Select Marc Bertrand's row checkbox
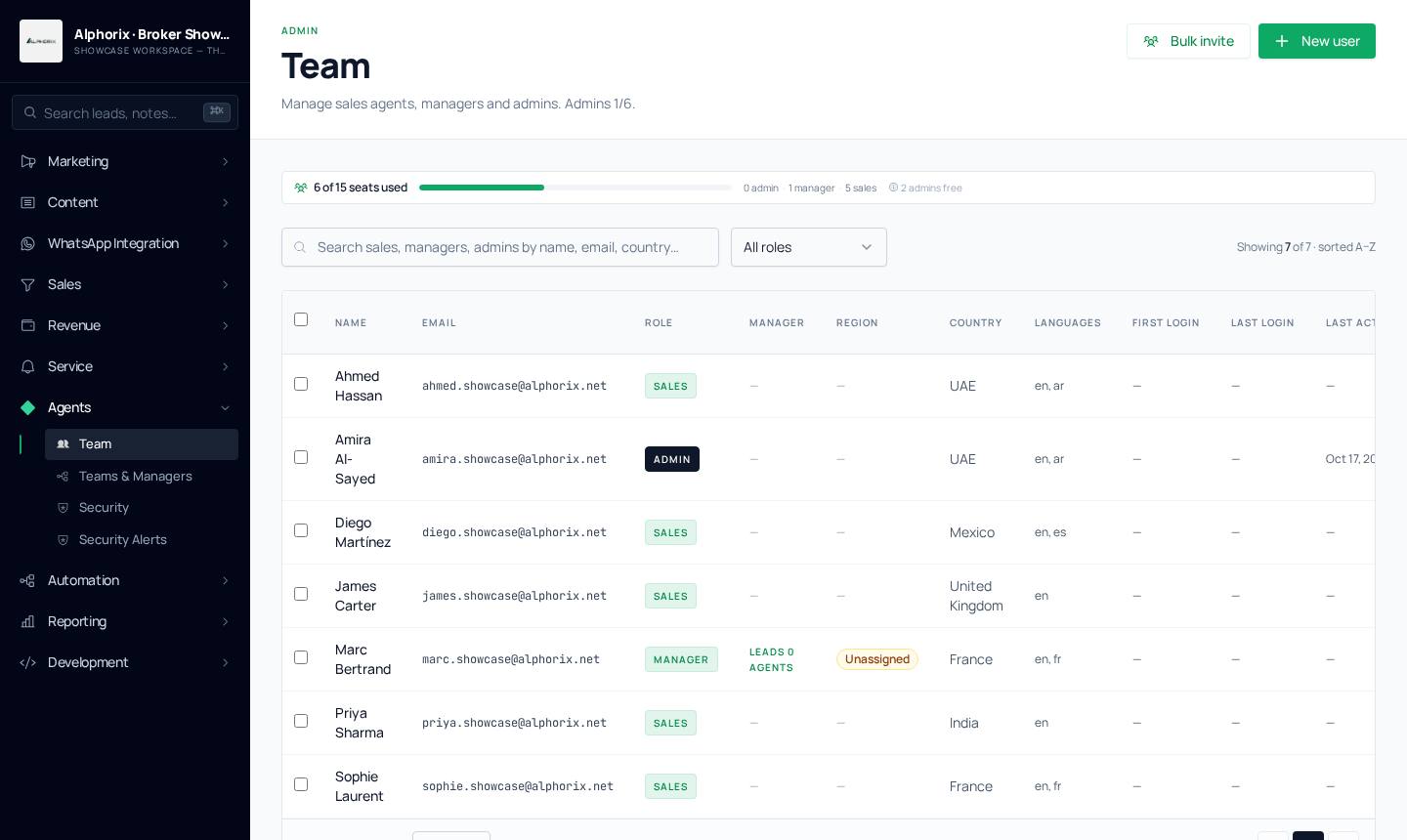This screenshot has height=840, width=1407. pos(301,657)
